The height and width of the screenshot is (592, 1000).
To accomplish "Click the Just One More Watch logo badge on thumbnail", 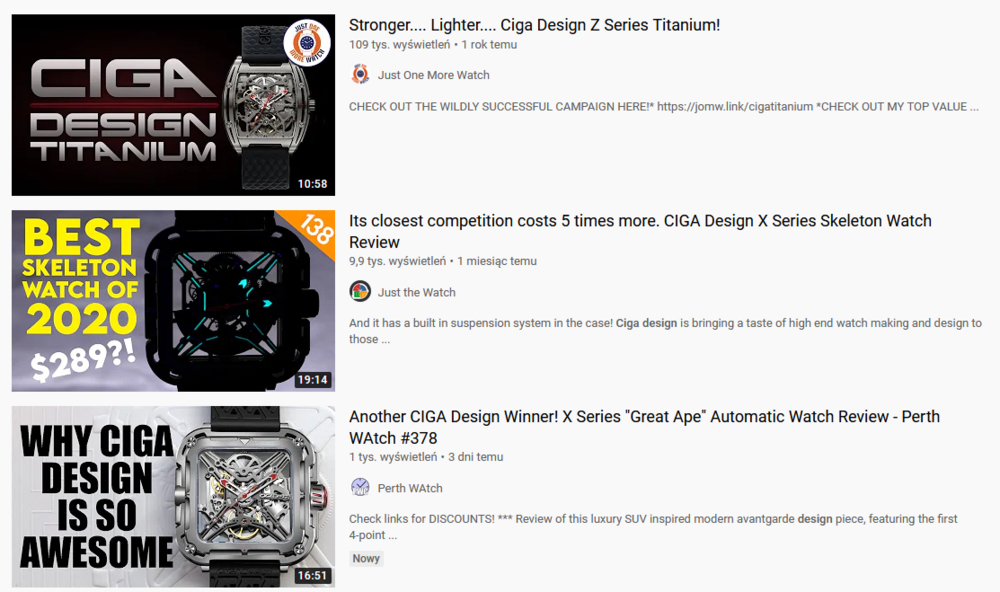I will (307, 43).
